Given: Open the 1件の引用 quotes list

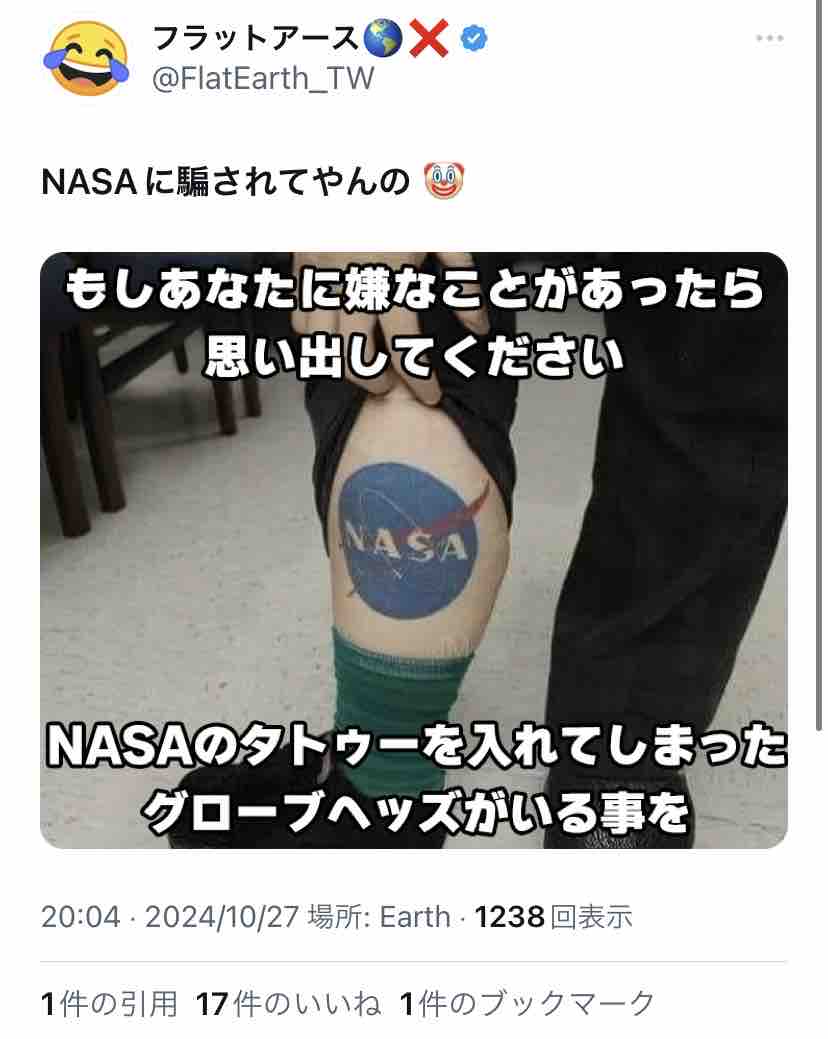Looking at the screenshot, I should (x=109, y=1004).
